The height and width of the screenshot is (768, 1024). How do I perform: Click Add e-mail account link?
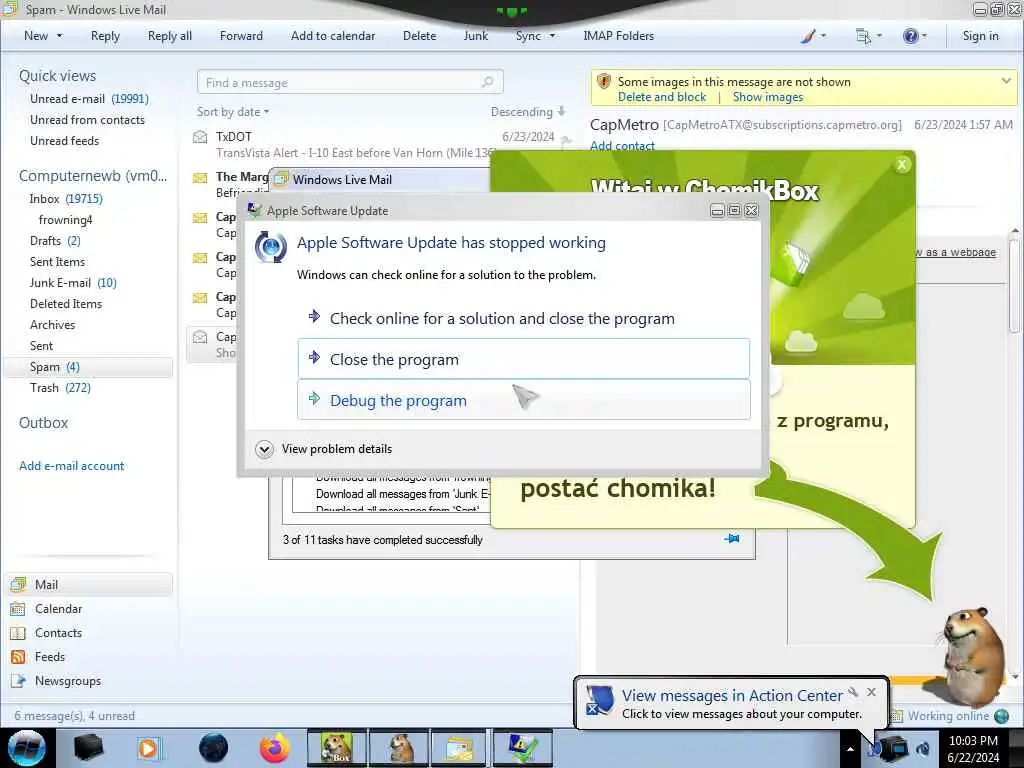pos(71,466)
